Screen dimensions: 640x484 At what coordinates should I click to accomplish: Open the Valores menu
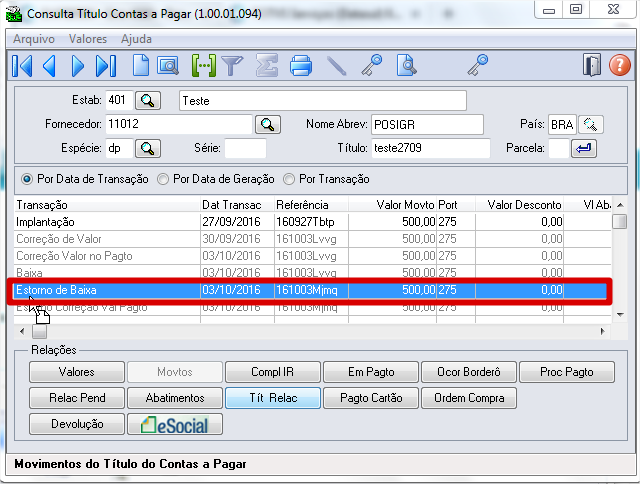88,39
